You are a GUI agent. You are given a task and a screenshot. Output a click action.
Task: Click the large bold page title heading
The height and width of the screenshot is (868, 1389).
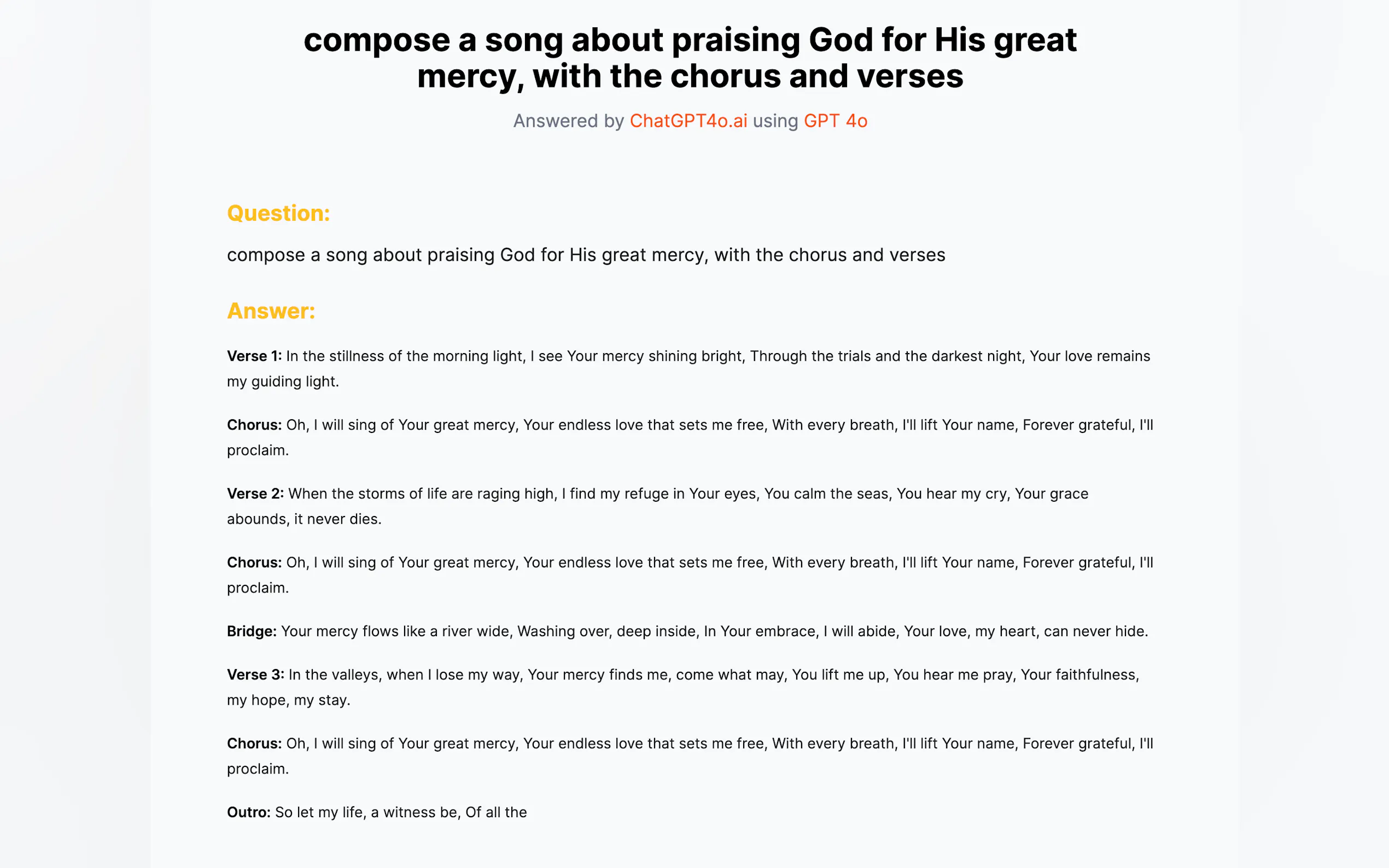[690, 58]
